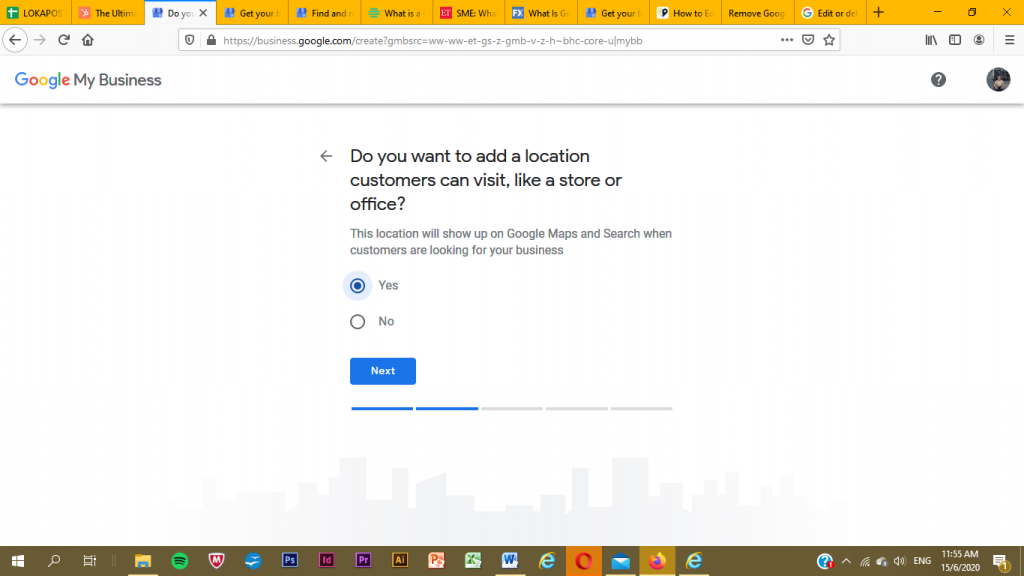The width and height of the screenshot is (1024, 576).
Task: Bookmark this page with the star icon
Action: (x=829, y=40)
